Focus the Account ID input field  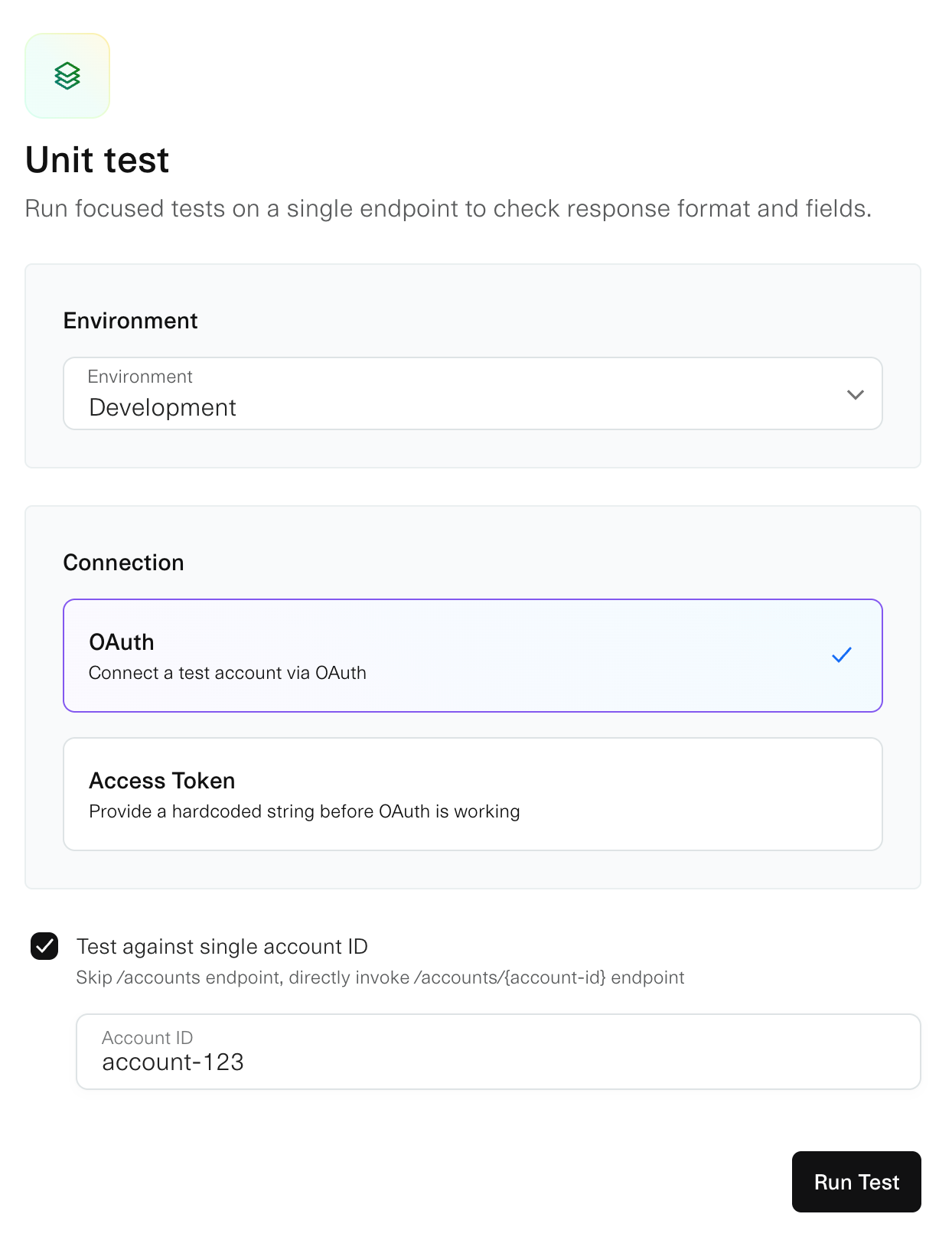pos(498,1052)
